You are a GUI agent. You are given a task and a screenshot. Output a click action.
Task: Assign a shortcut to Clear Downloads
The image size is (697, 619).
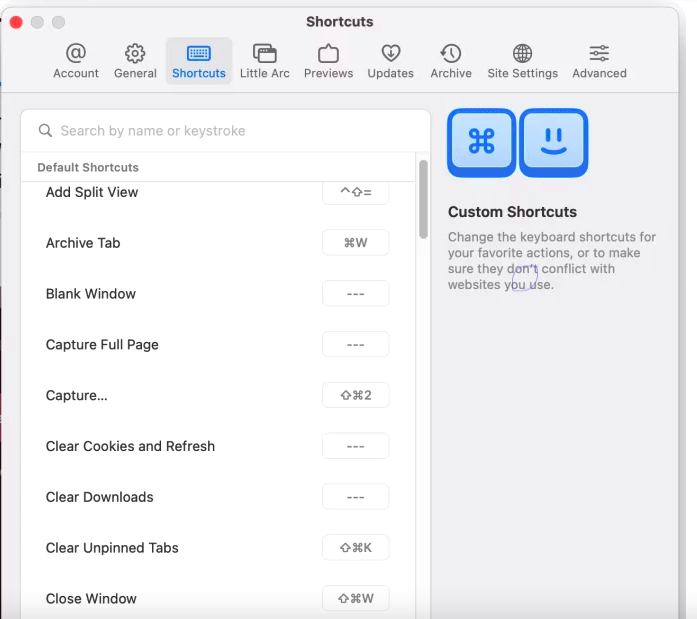tap(355, 497)
